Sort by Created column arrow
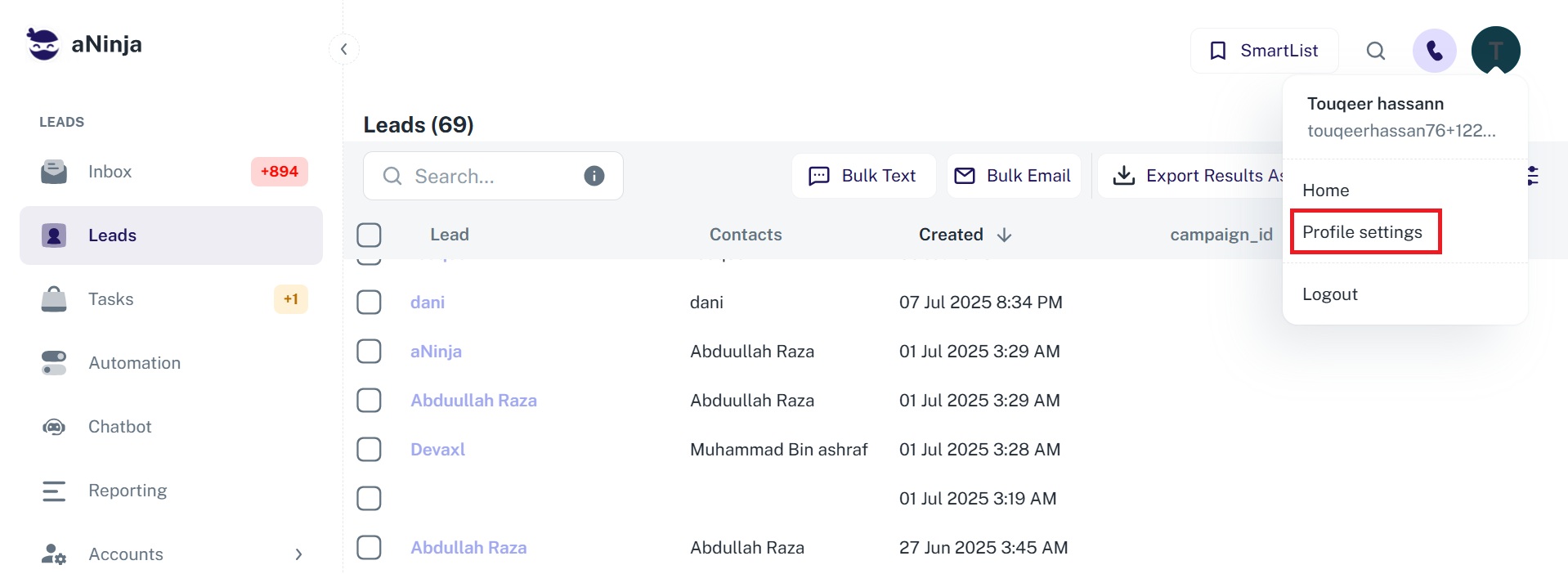This screenshot has height=574, width=1568. [x=1005, y=235]
